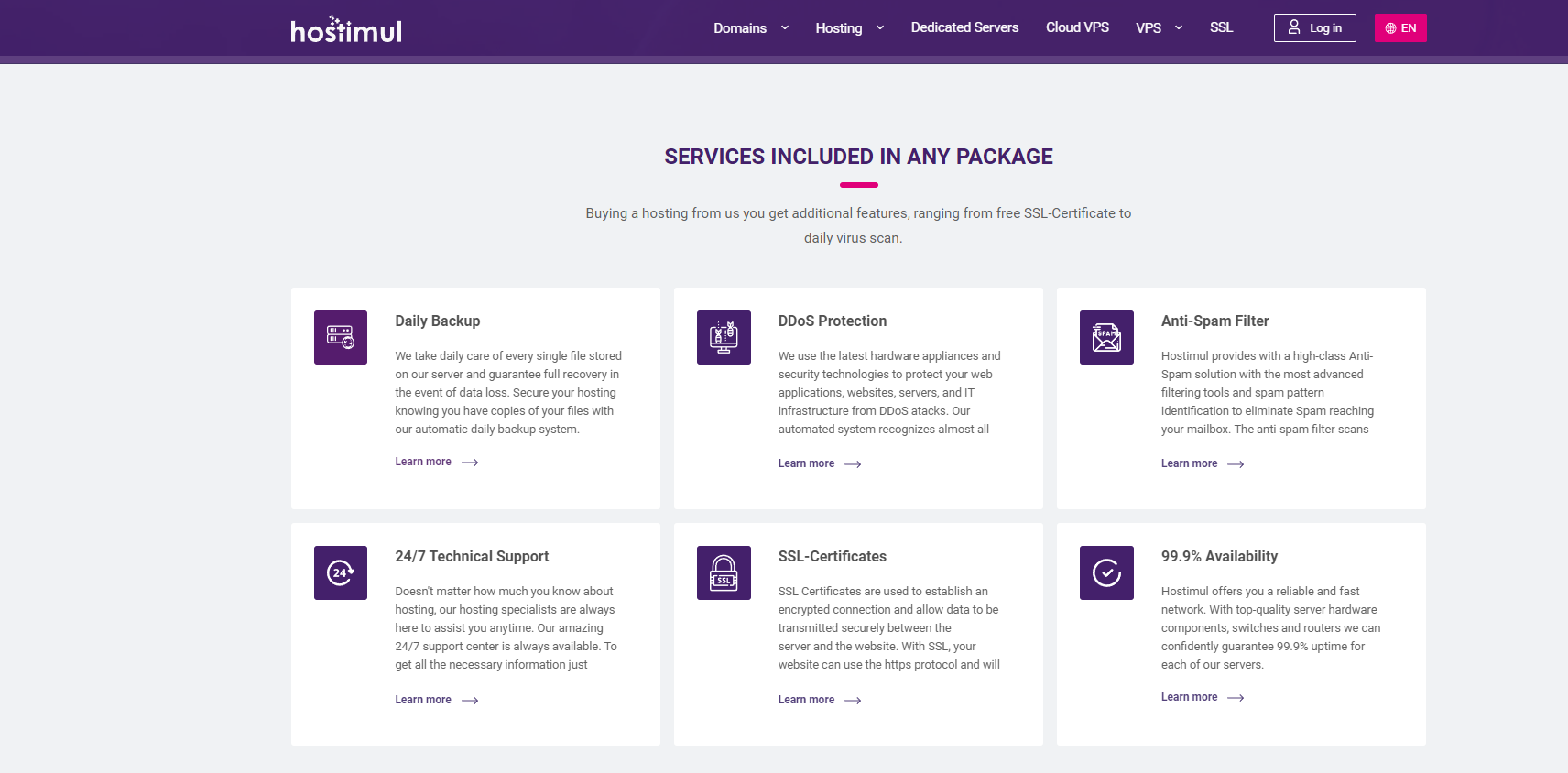Open the Dedicated Servers menu item
The width and height of the screenshot is (1568, 773).
(964, 27)
